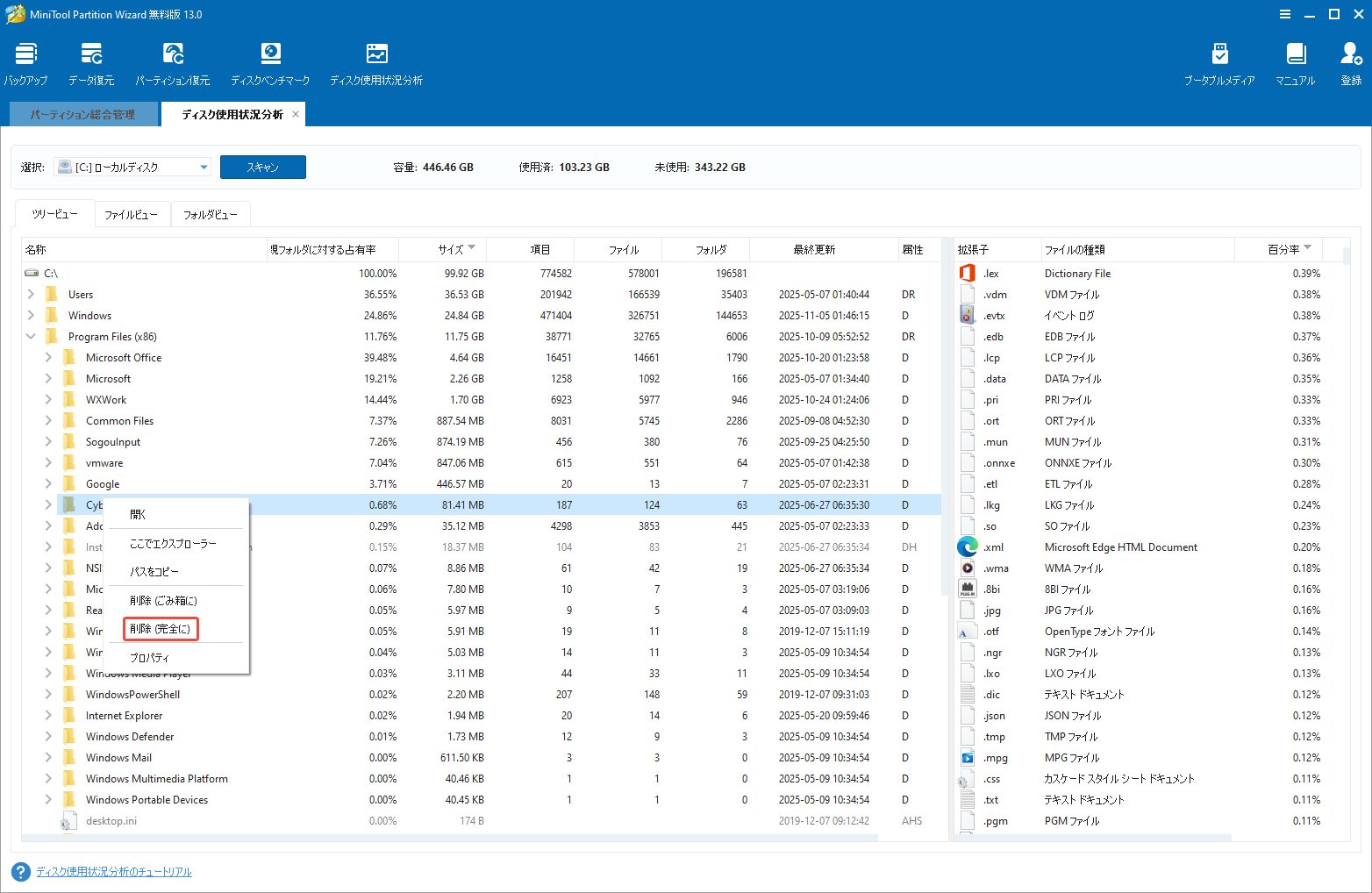
Task: Open the サイズ column sort dropdown
Action: point(472,249)
